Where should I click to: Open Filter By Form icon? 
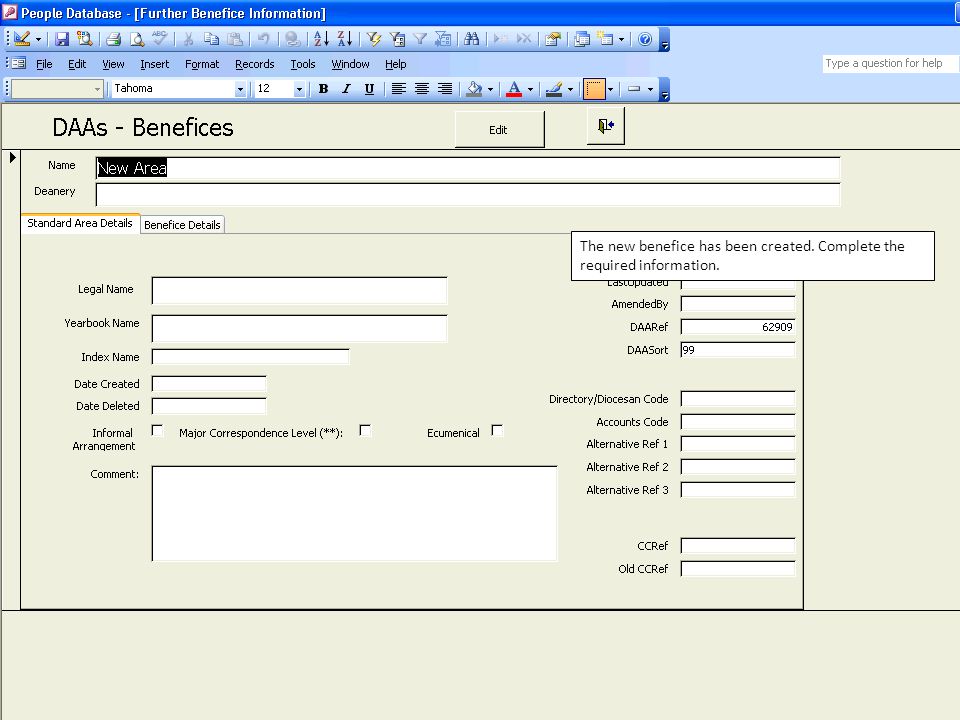point(397,39)
